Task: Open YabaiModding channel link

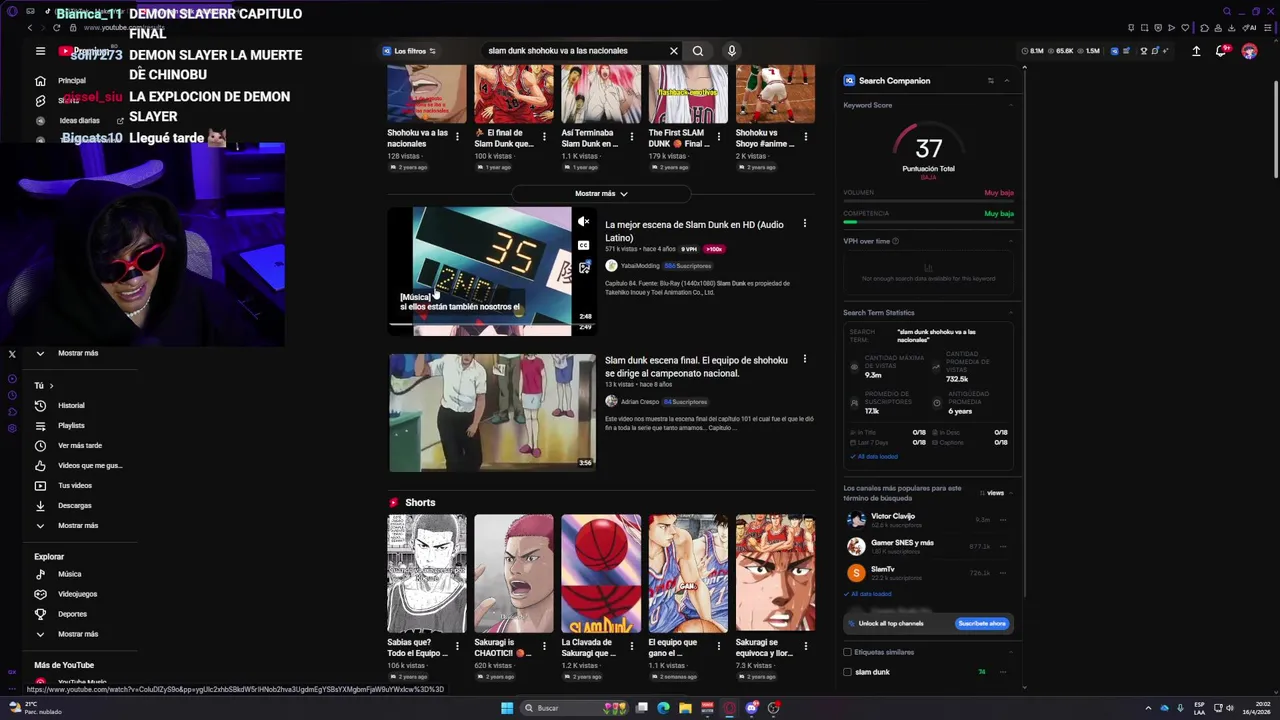Action: tap(640, 266)
